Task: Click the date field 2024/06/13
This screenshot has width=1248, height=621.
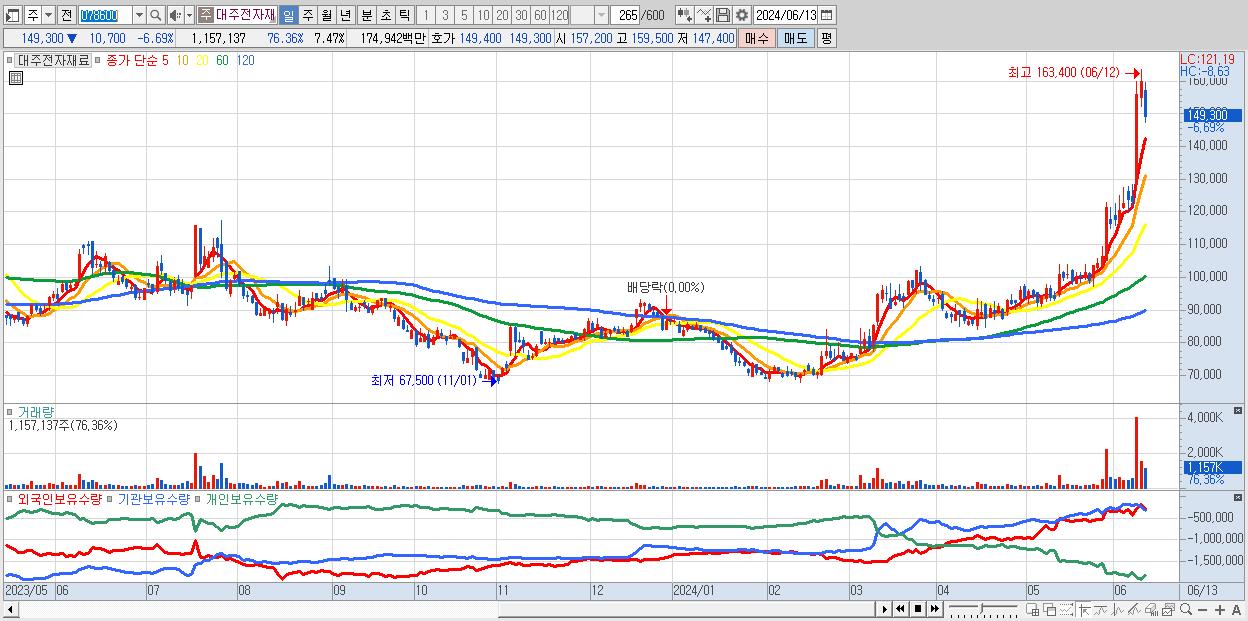Action: click(786, 15)
